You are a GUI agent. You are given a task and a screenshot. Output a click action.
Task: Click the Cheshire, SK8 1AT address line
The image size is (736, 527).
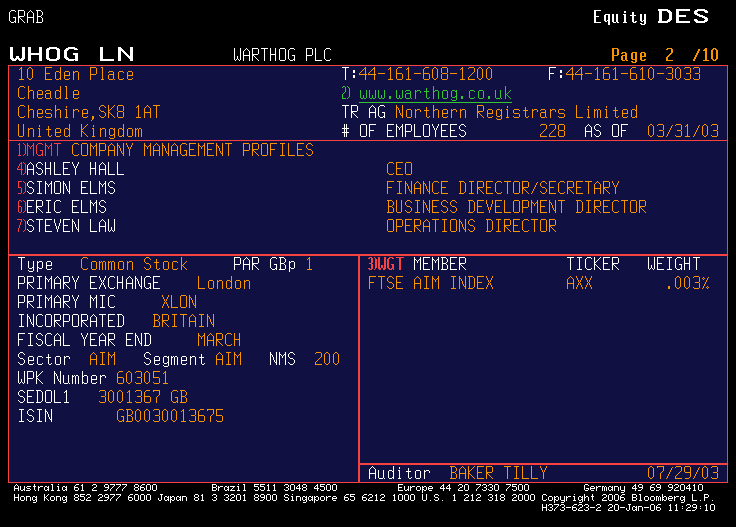tap(89, 112)
